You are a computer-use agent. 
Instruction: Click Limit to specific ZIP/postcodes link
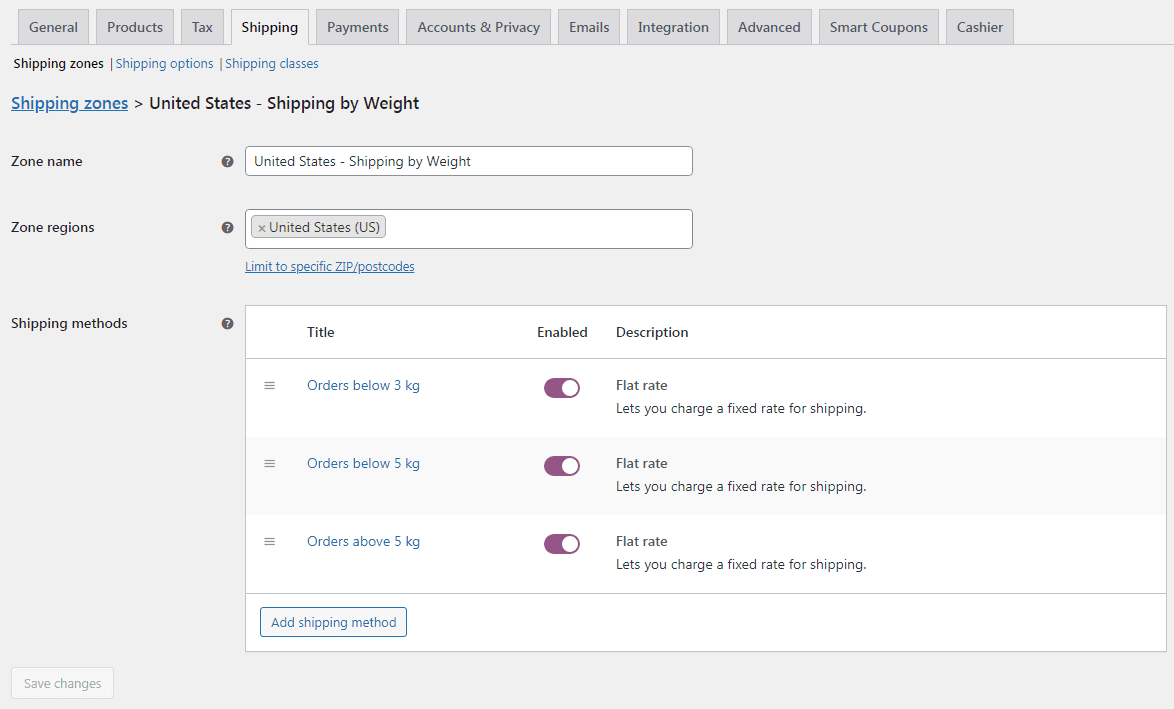click(x=329, y=267)
